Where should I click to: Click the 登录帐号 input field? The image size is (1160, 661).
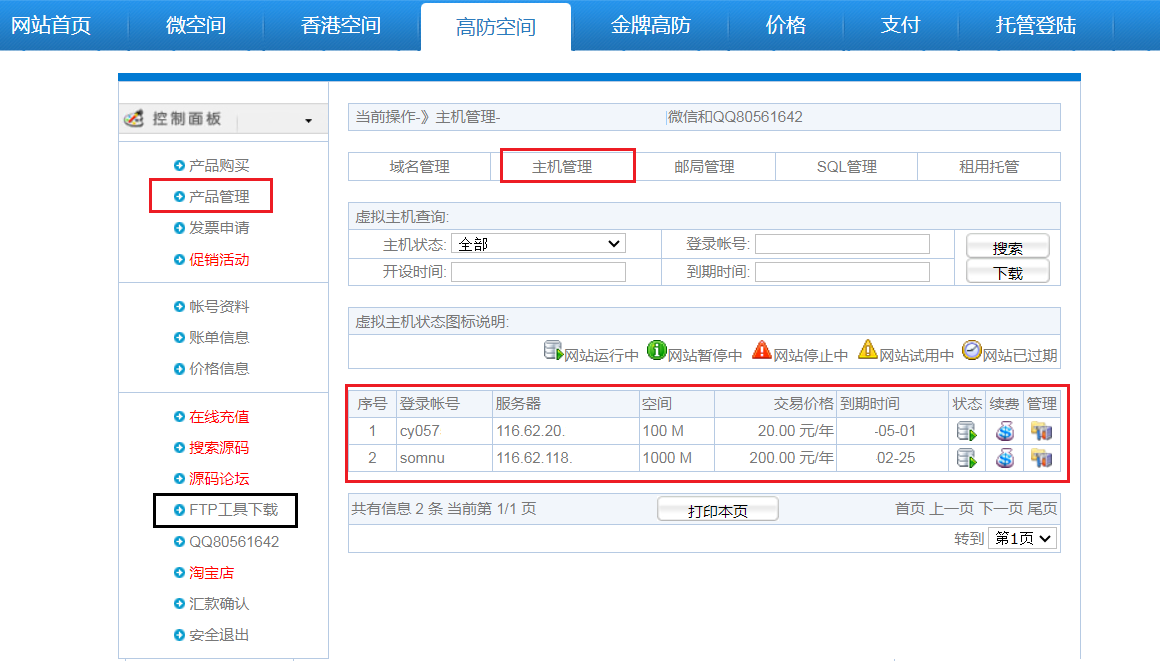pos(842,244)
